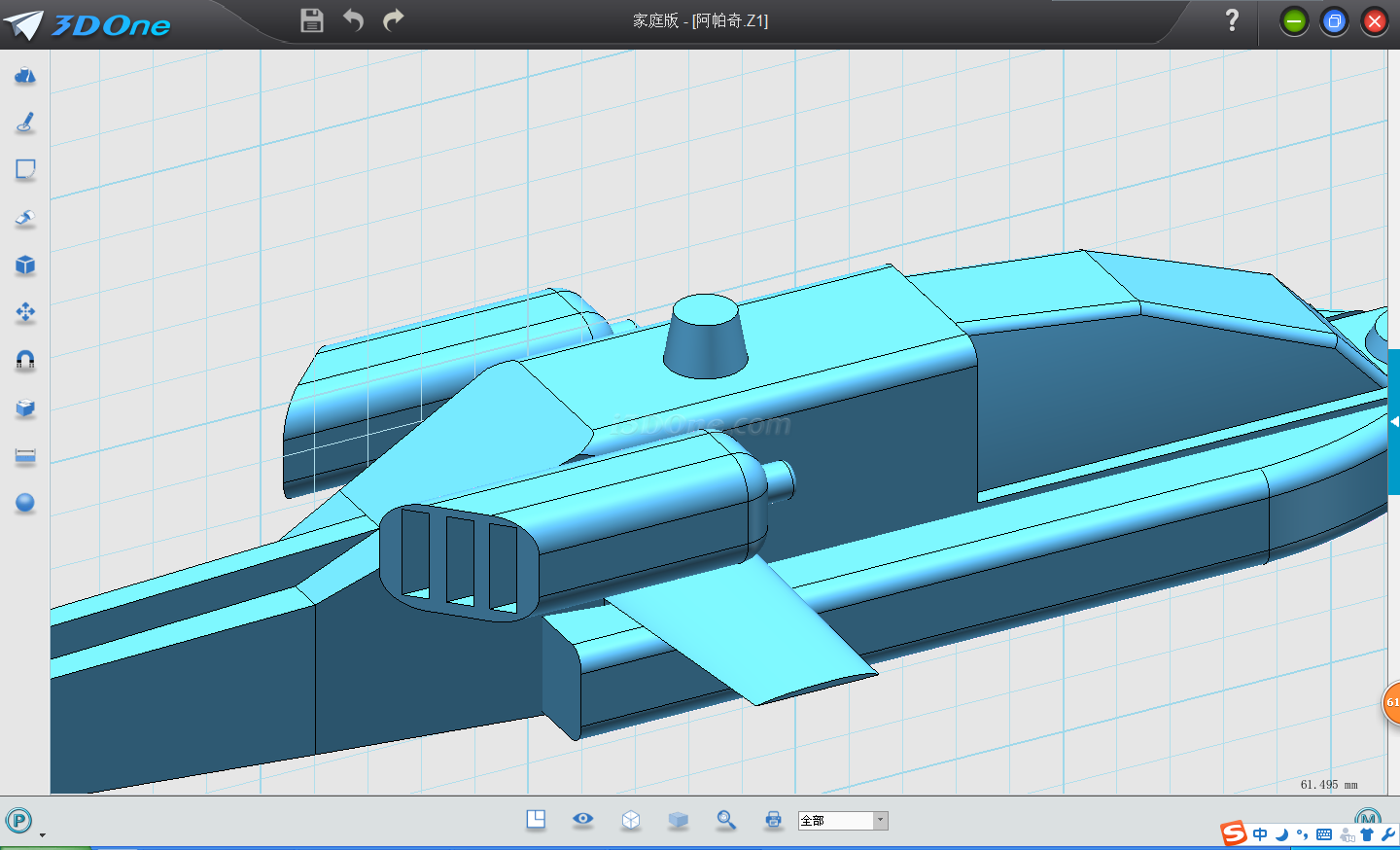The height and width of the screenshot is (850, 1400).
Task: Undo the last action
Action: tap(353, 20)
